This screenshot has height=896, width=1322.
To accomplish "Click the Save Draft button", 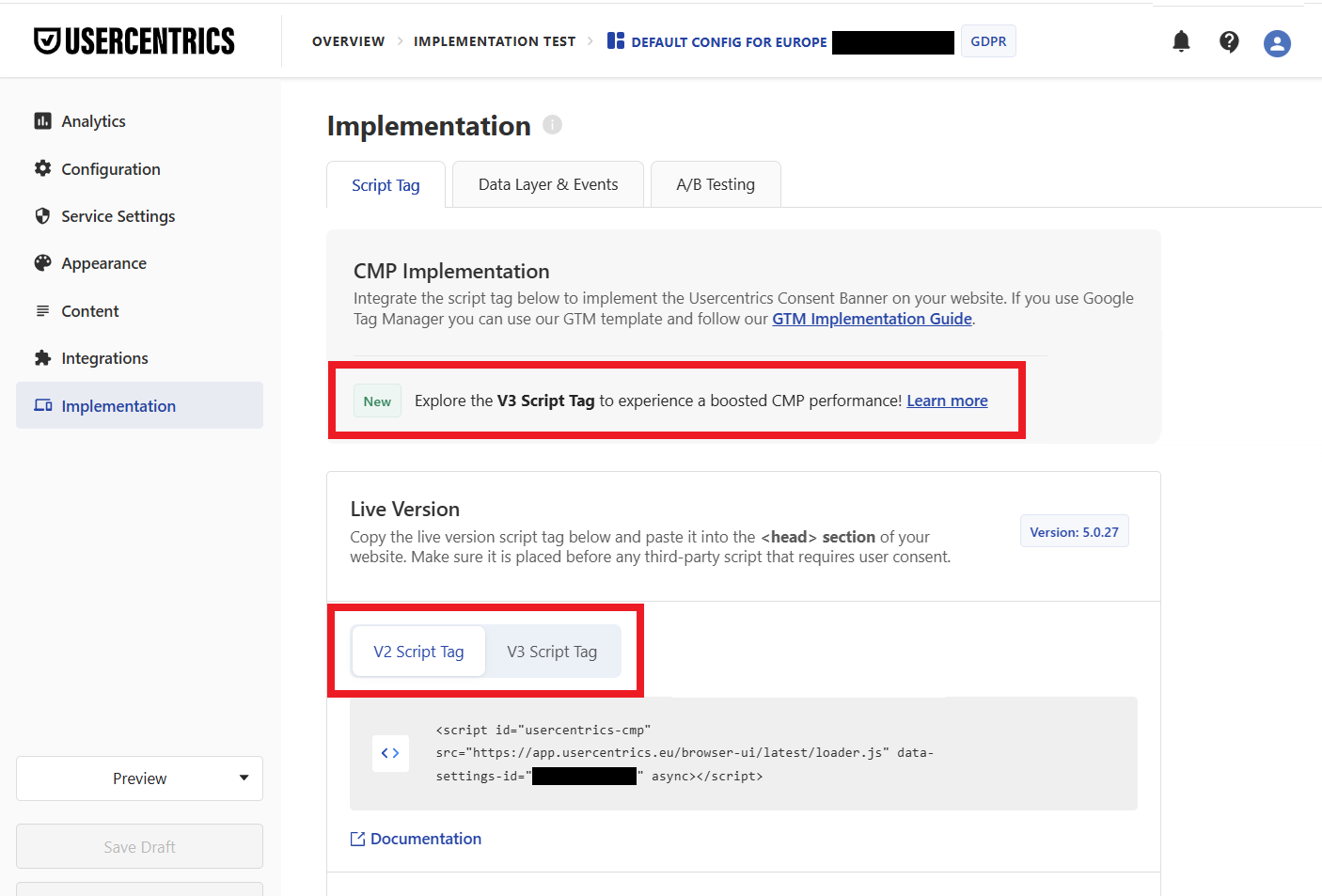I will [139, 846].
